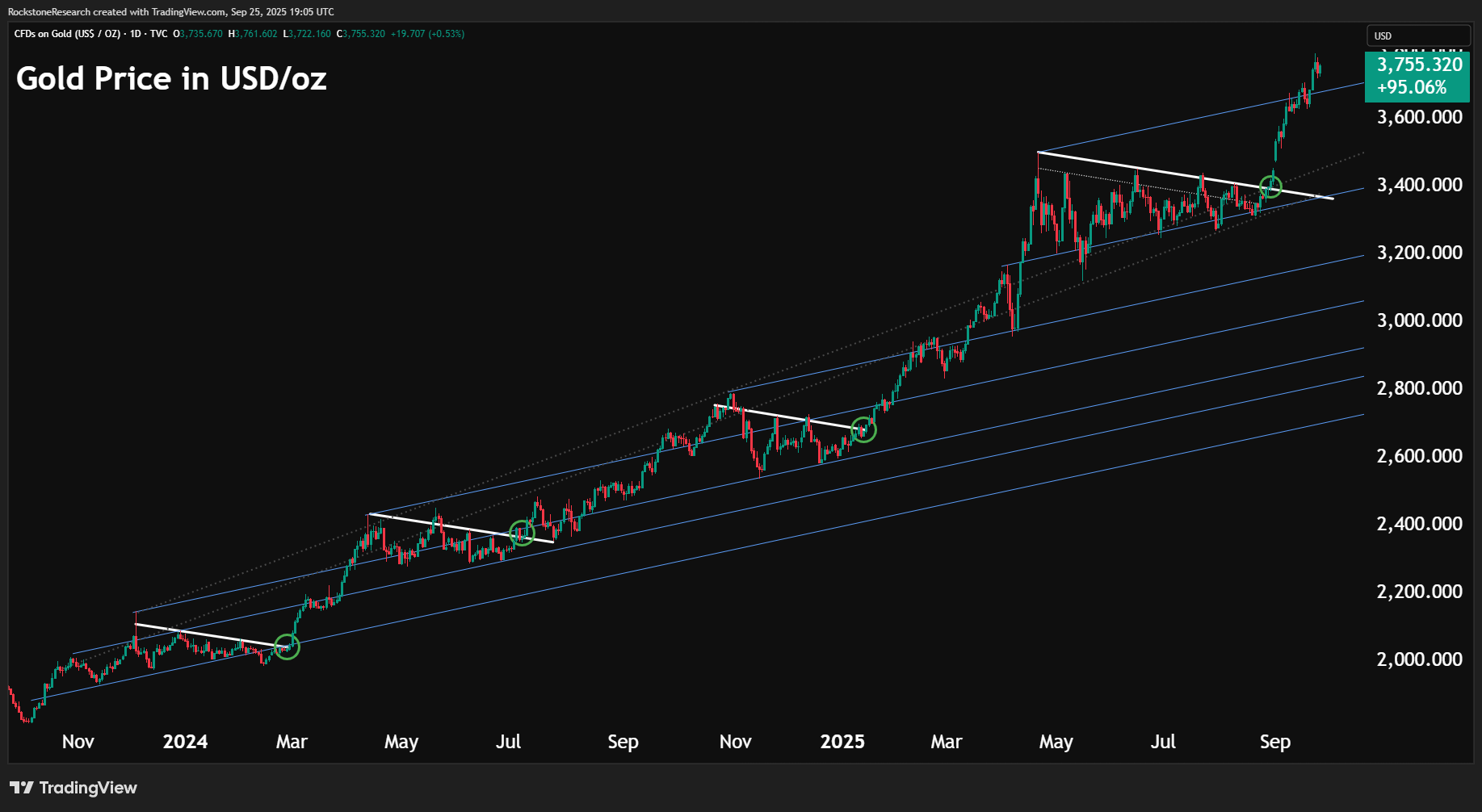Click the green breakout circle near July 2024

[522, 533]
